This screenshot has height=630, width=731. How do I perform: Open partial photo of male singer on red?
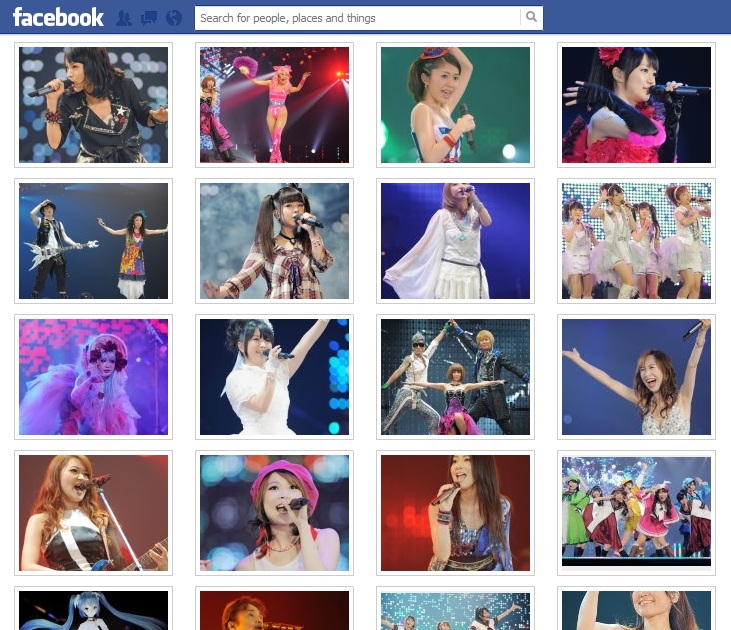[x=274, y=609]
